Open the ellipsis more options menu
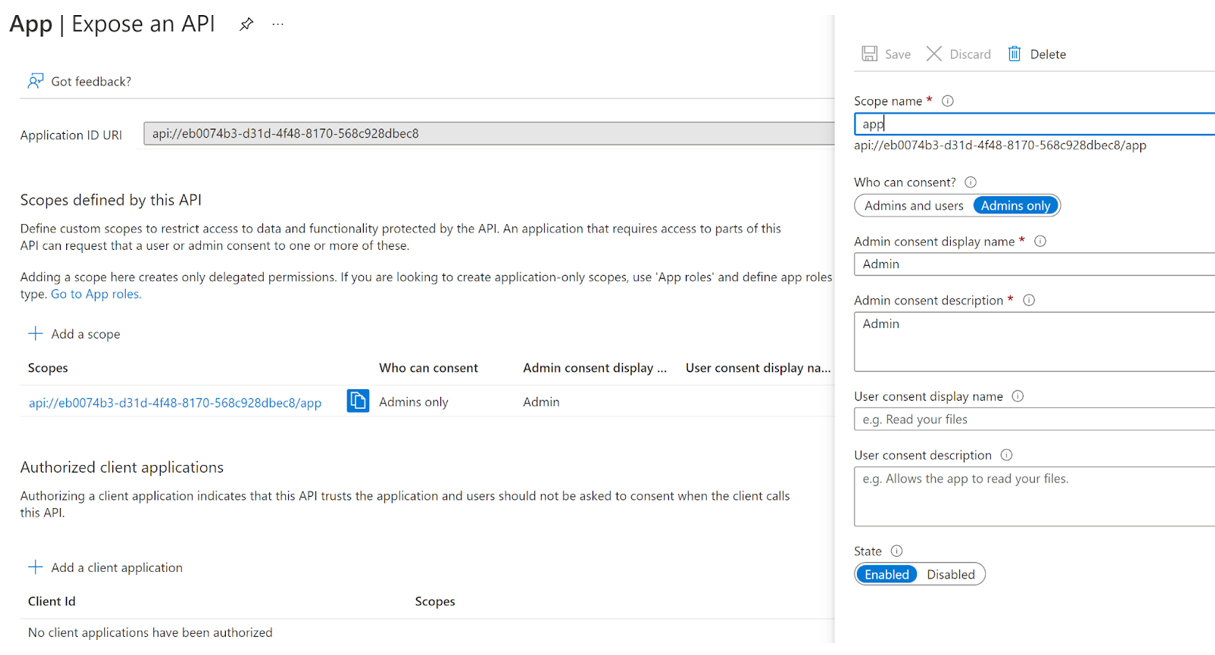 (278, 24)
